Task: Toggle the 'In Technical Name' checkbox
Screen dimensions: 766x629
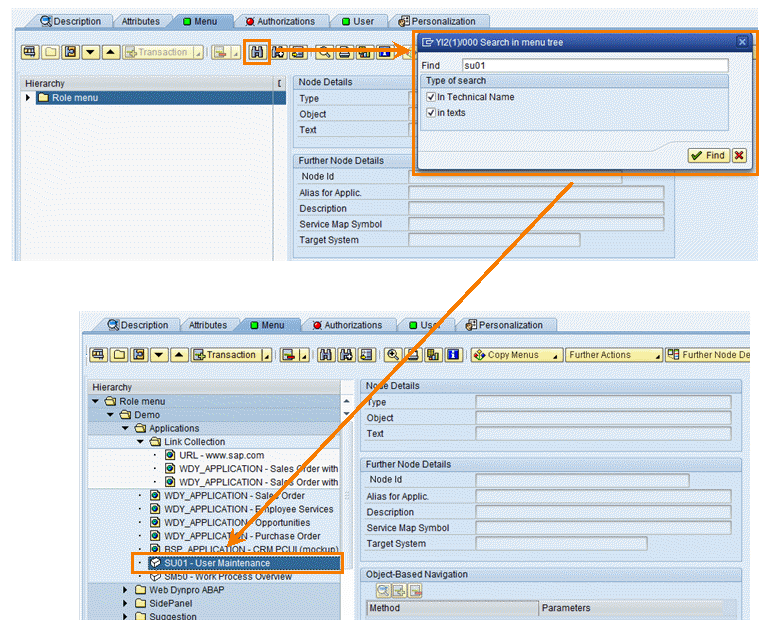Action: [x=431, y=97]
